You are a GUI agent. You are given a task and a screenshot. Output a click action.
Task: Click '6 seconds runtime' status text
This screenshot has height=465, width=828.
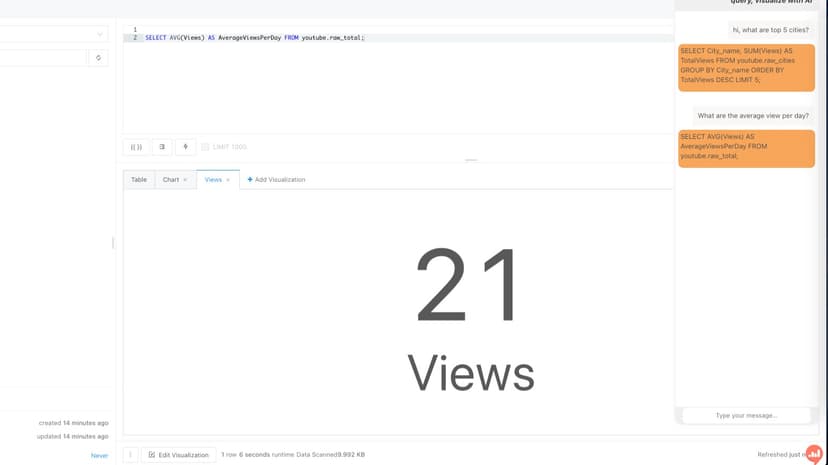(267, 454)
